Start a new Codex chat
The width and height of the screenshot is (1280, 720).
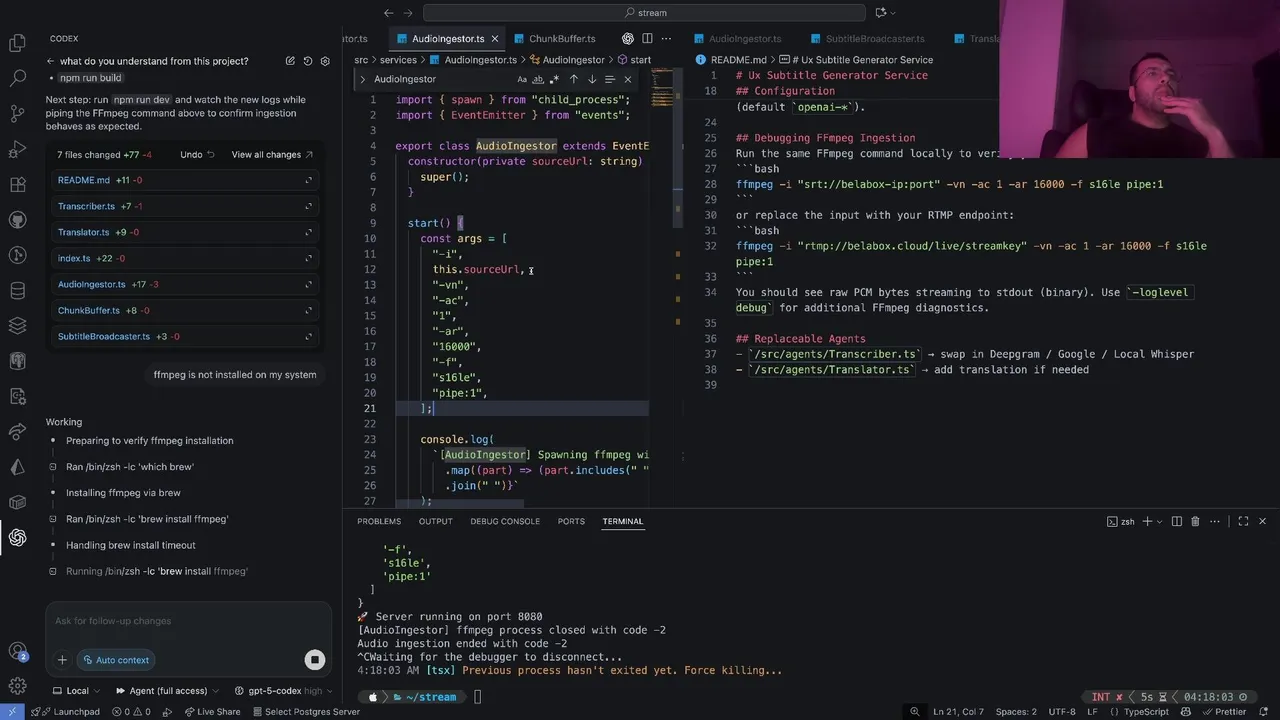(290, 61)
